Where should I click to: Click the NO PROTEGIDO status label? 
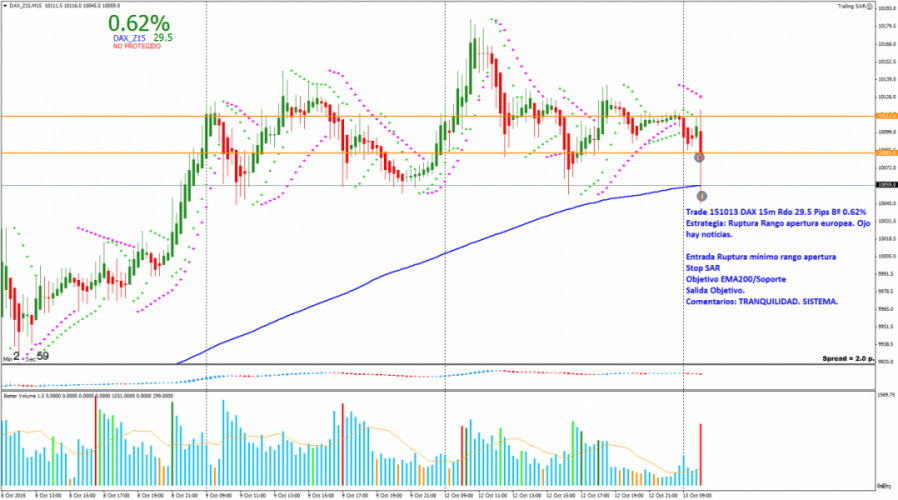tap(136, 47)
